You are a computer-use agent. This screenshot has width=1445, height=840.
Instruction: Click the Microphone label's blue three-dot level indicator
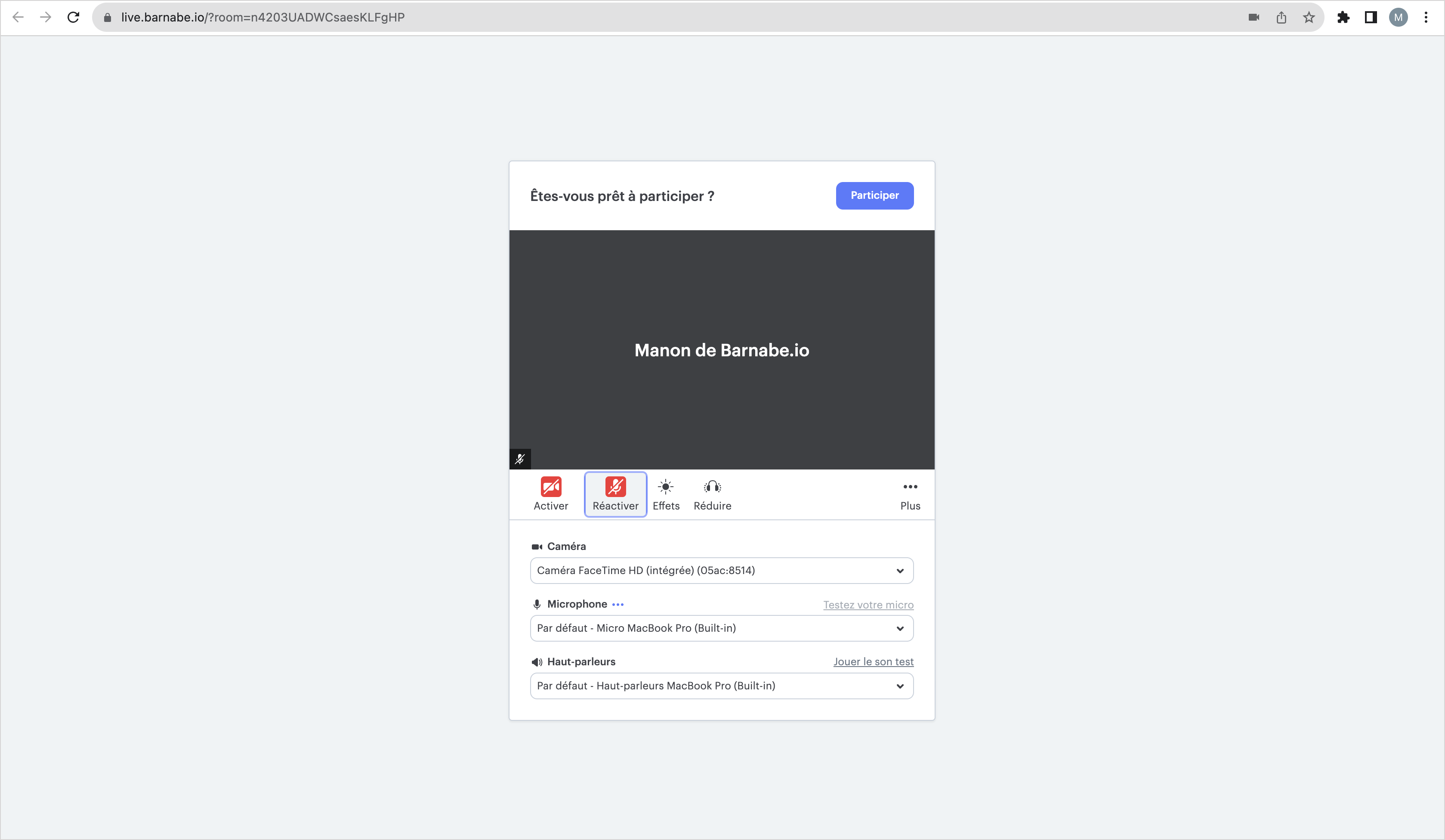[618, 604]
